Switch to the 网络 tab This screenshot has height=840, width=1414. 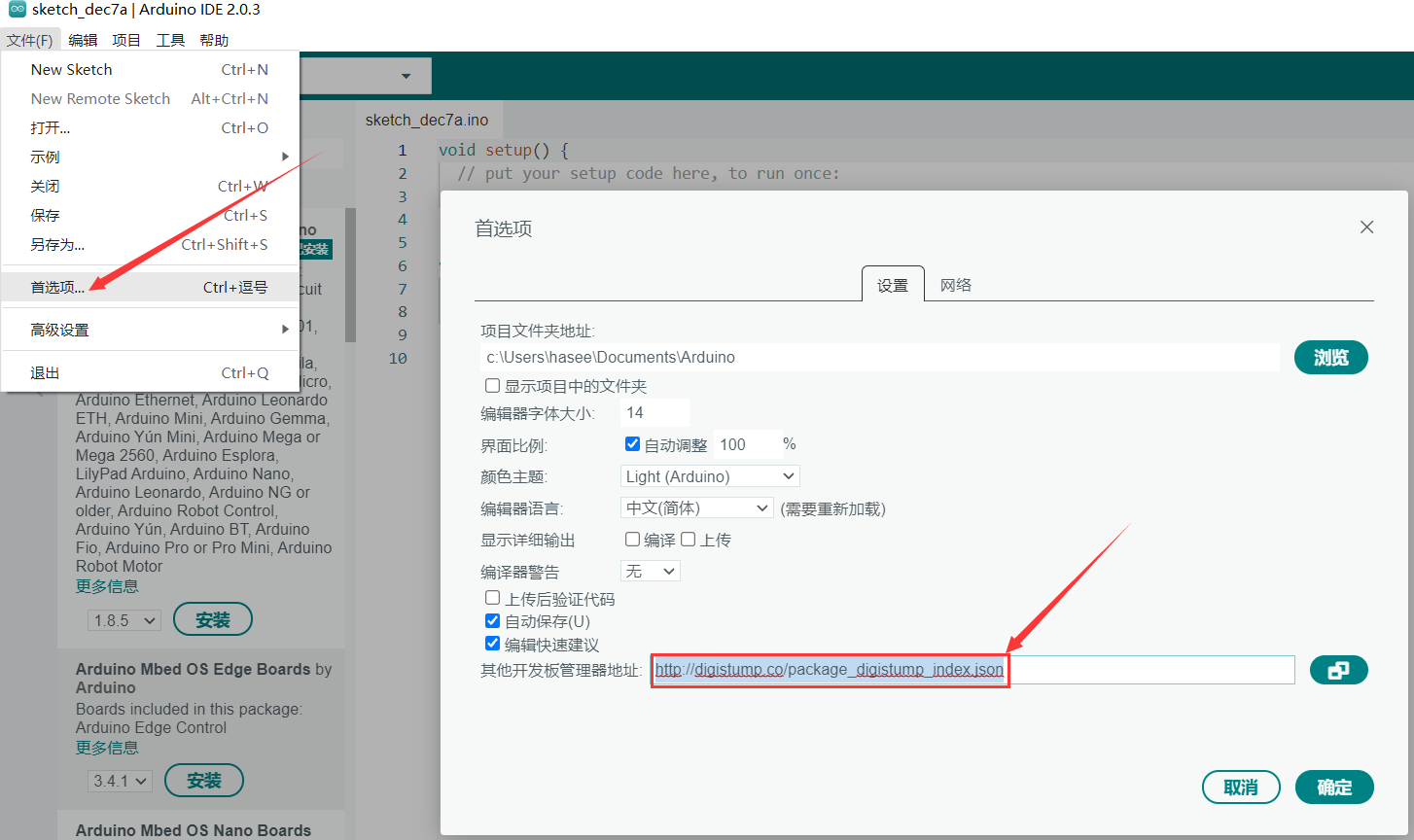956,285
